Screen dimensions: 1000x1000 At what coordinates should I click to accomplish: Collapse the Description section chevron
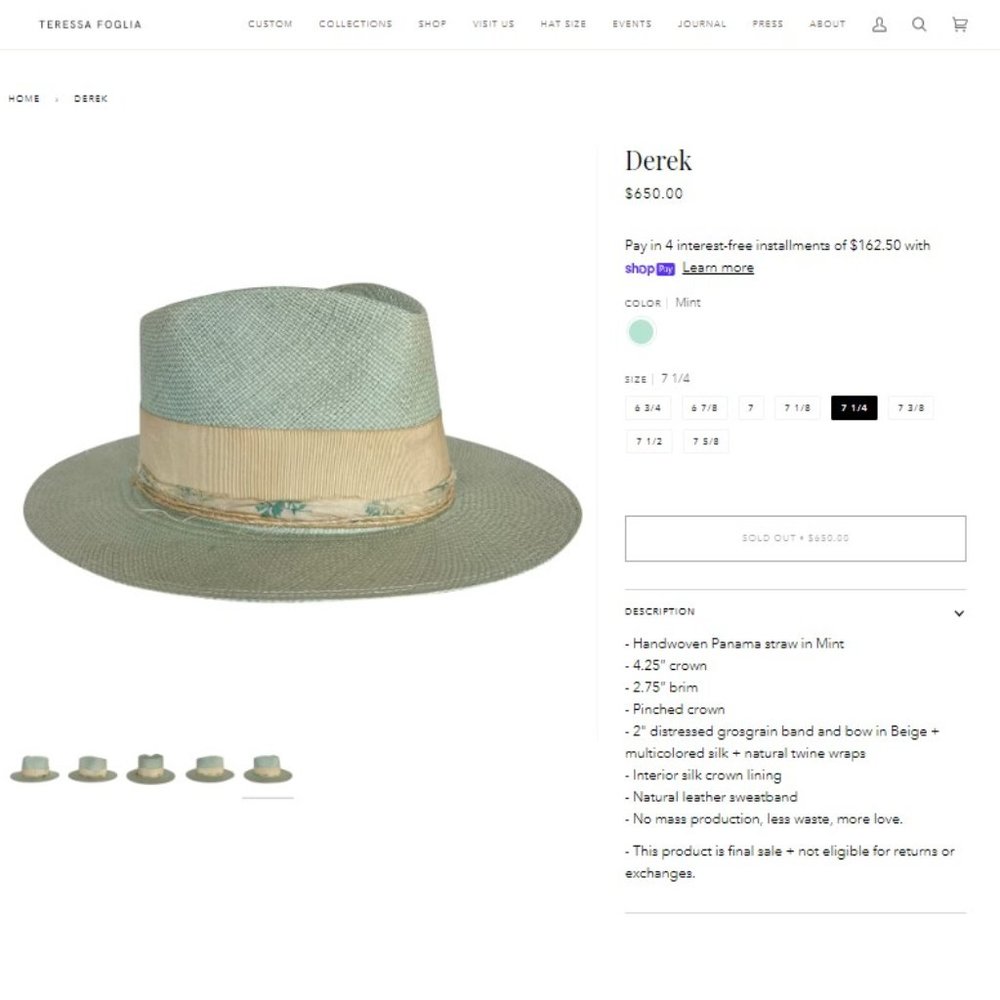coord(958,612)
